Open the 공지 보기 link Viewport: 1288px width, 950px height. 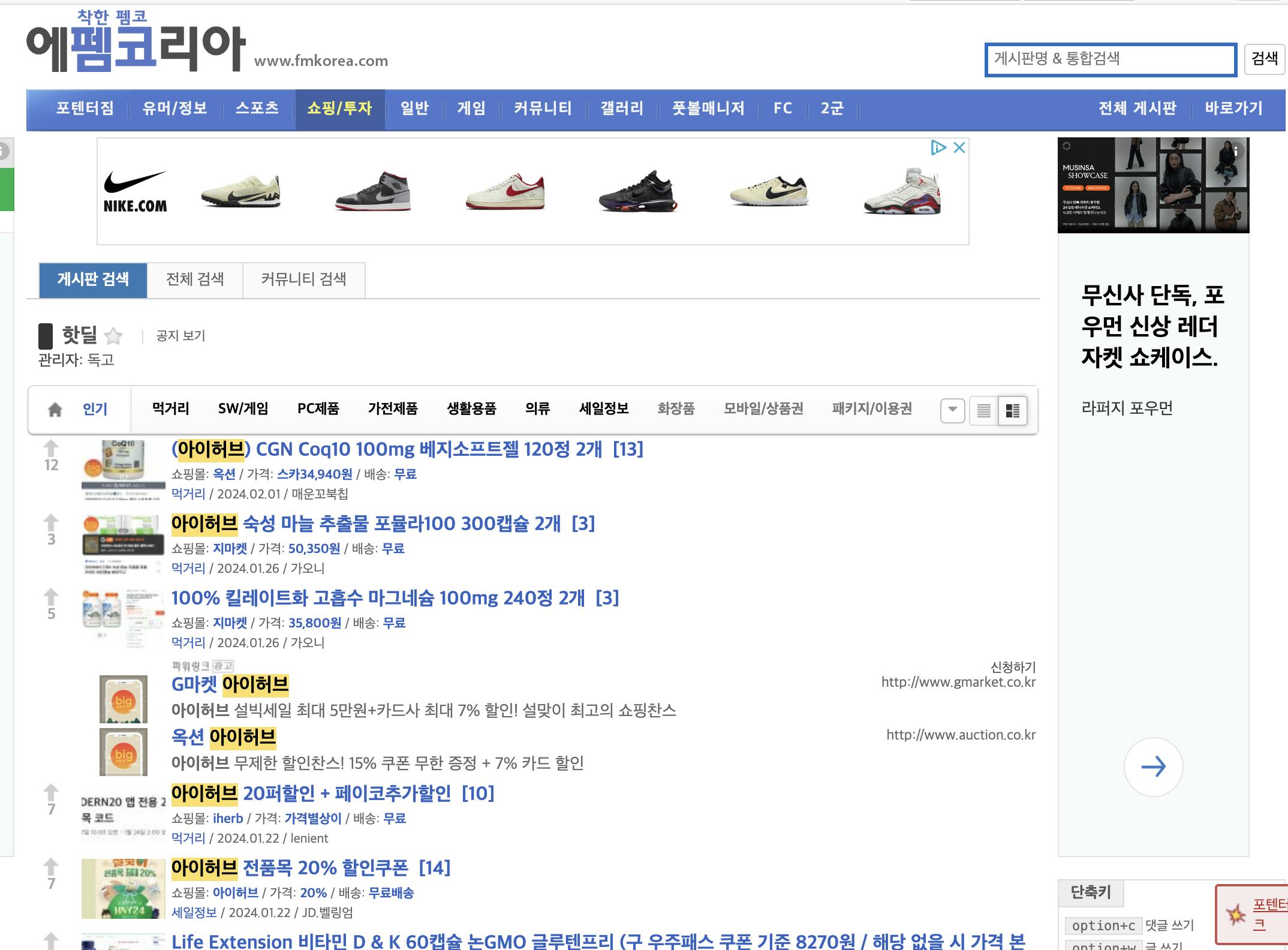tap(180, 336)
